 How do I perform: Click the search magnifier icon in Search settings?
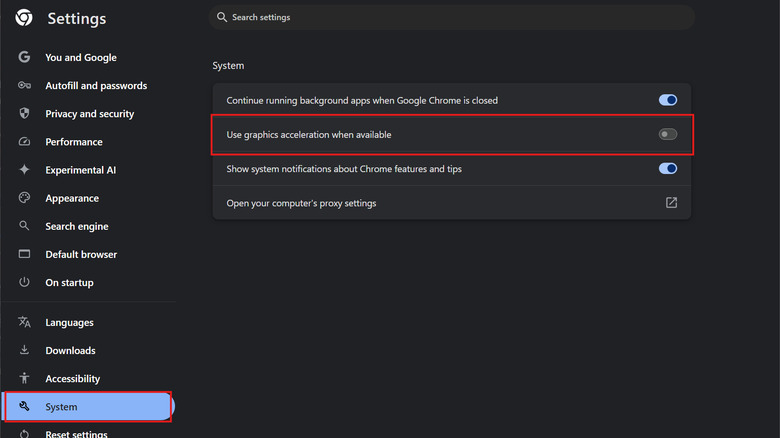pyautogui.click(x=222, y=17)
